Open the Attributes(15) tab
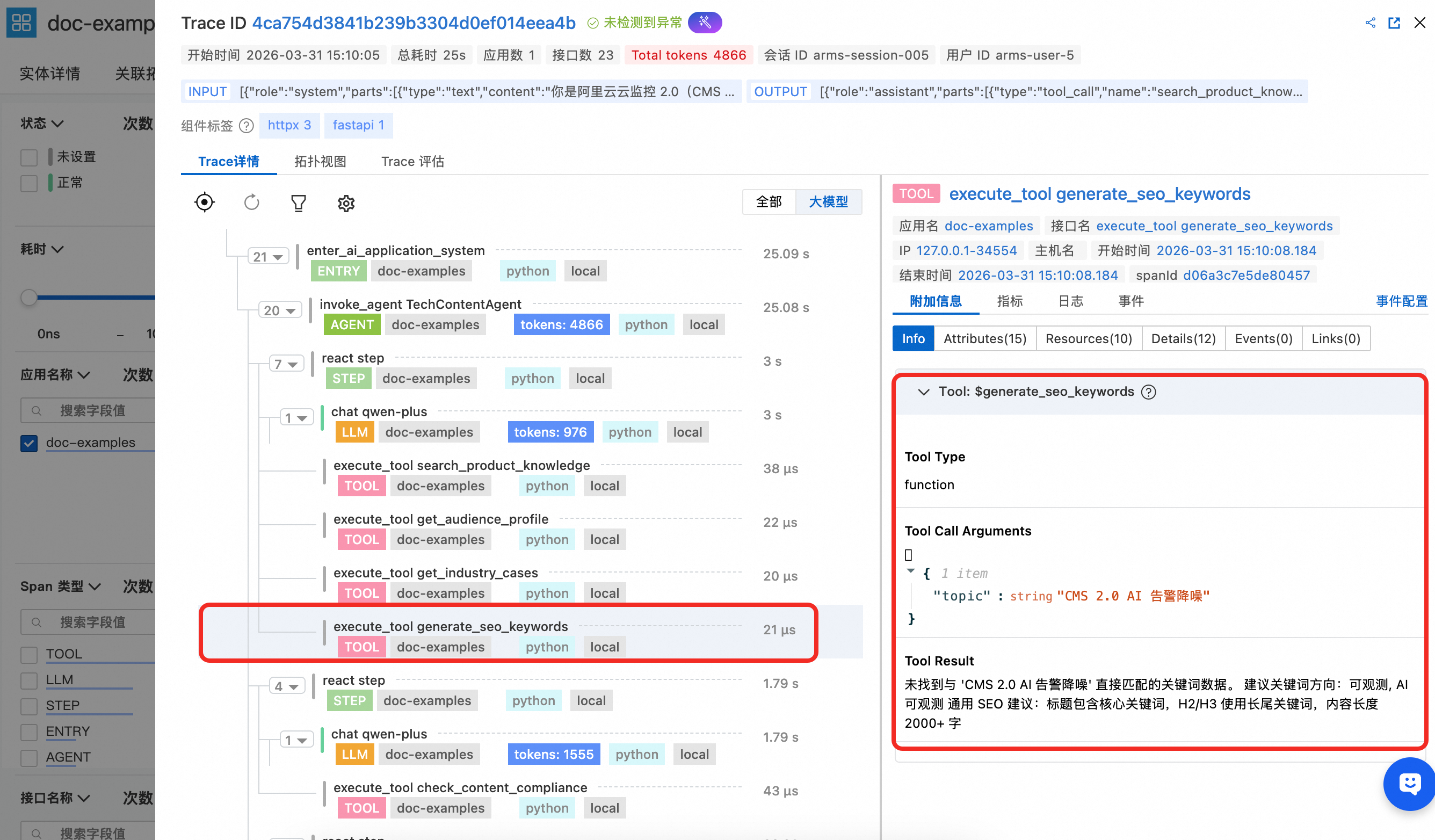1435x840 pixels. 984,339
